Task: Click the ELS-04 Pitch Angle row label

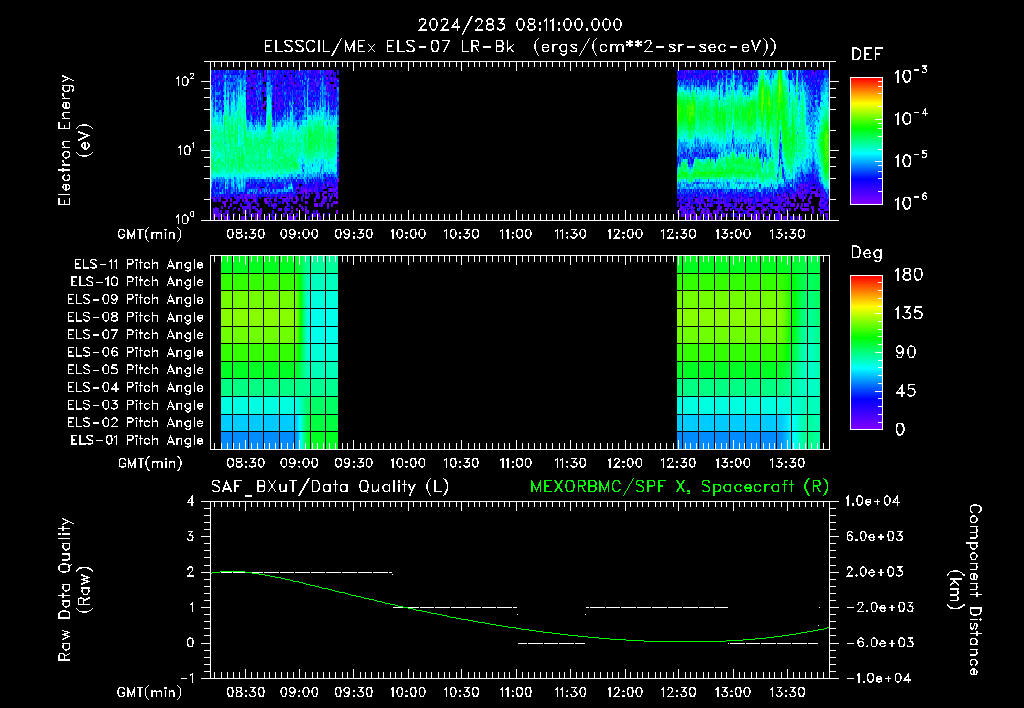Action: coord(136,387)
